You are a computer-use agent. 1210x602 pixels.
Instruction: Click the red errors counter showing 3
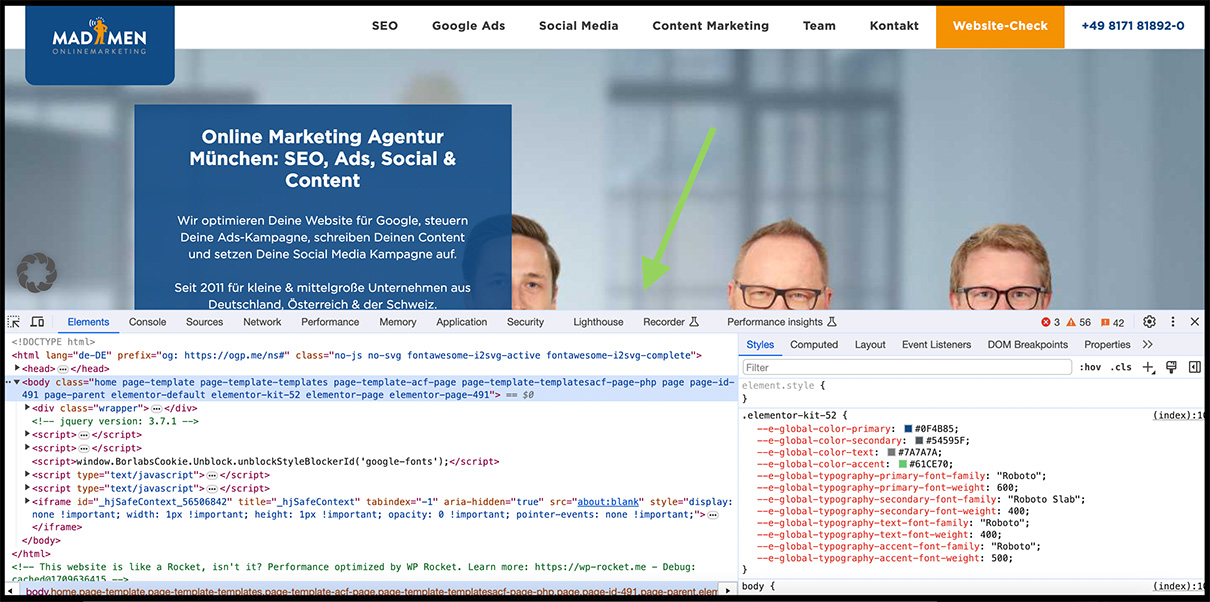tap(1050, 322)
